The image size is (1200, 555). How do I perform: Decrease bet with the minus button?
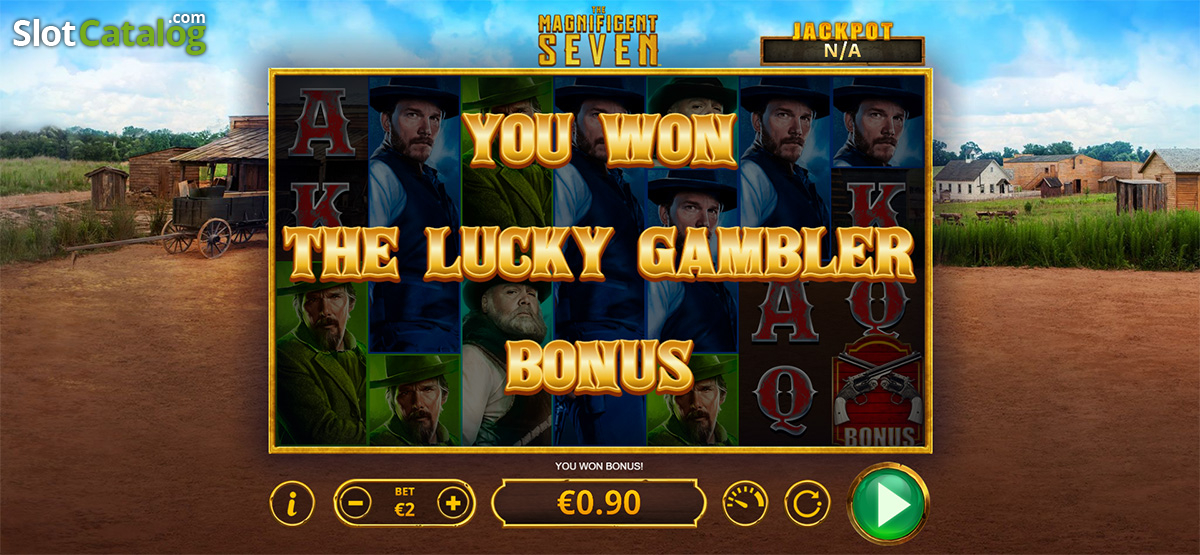point(355,503)
